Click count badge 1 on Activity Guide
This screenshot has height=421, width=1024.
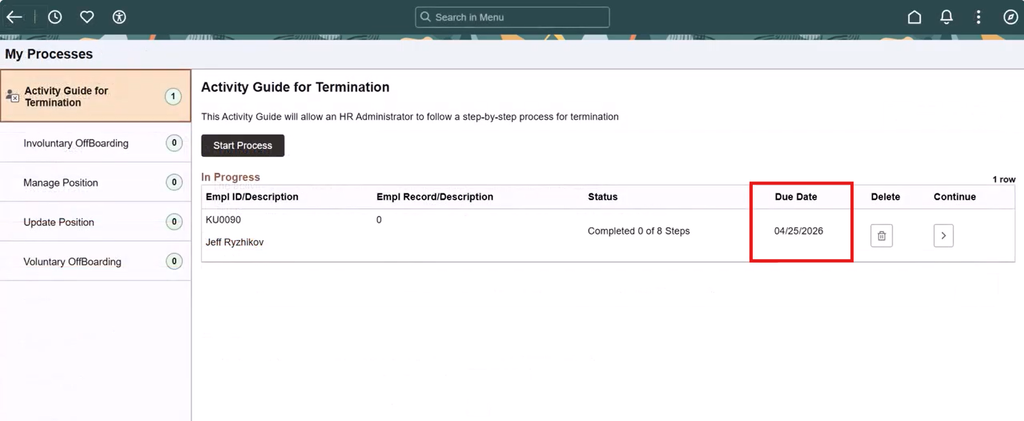click(x=173, y=97)
